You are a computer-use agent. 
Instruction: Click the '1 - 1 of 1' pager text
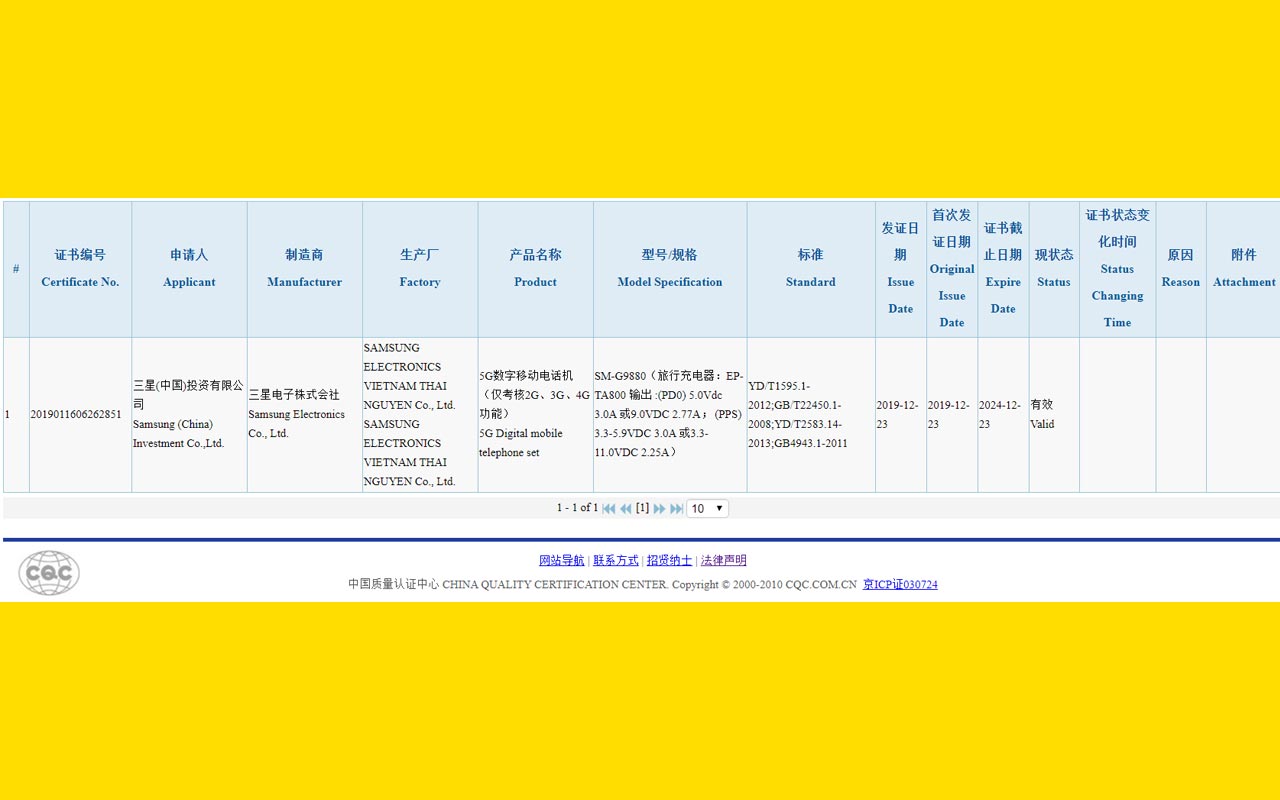(577, 508)
